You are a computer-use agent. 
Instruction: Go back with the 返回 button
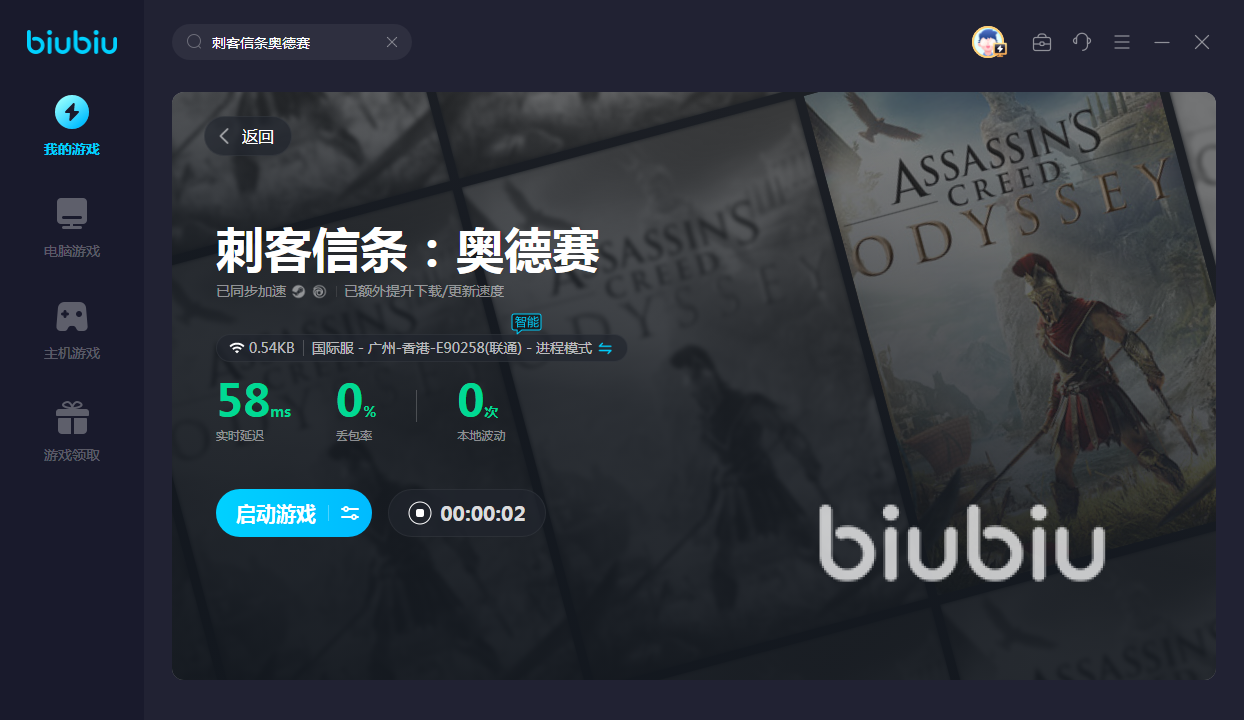point(248,137)
